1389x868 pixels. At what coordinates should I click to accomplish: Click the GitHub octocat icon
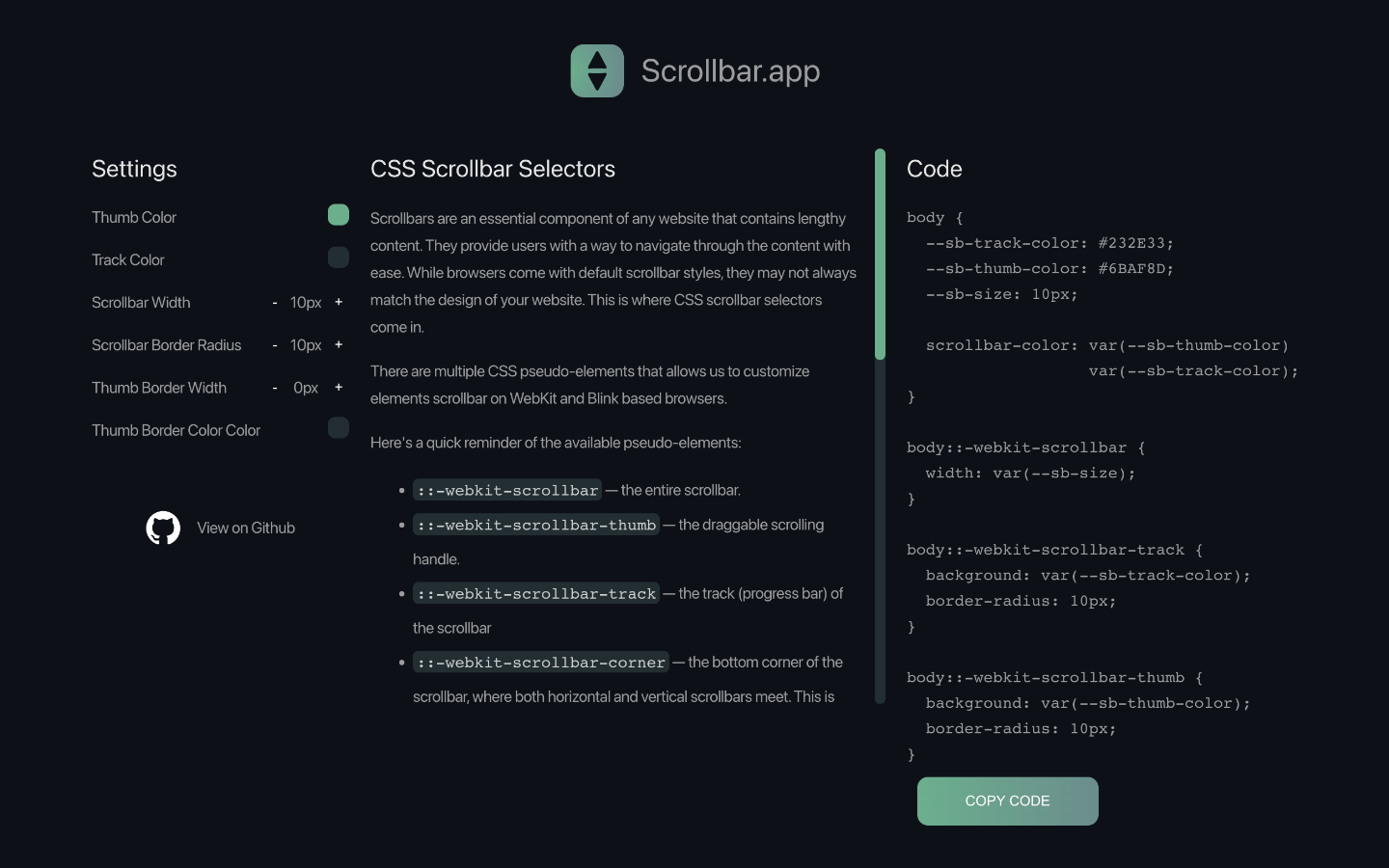[x=163, y=528]
